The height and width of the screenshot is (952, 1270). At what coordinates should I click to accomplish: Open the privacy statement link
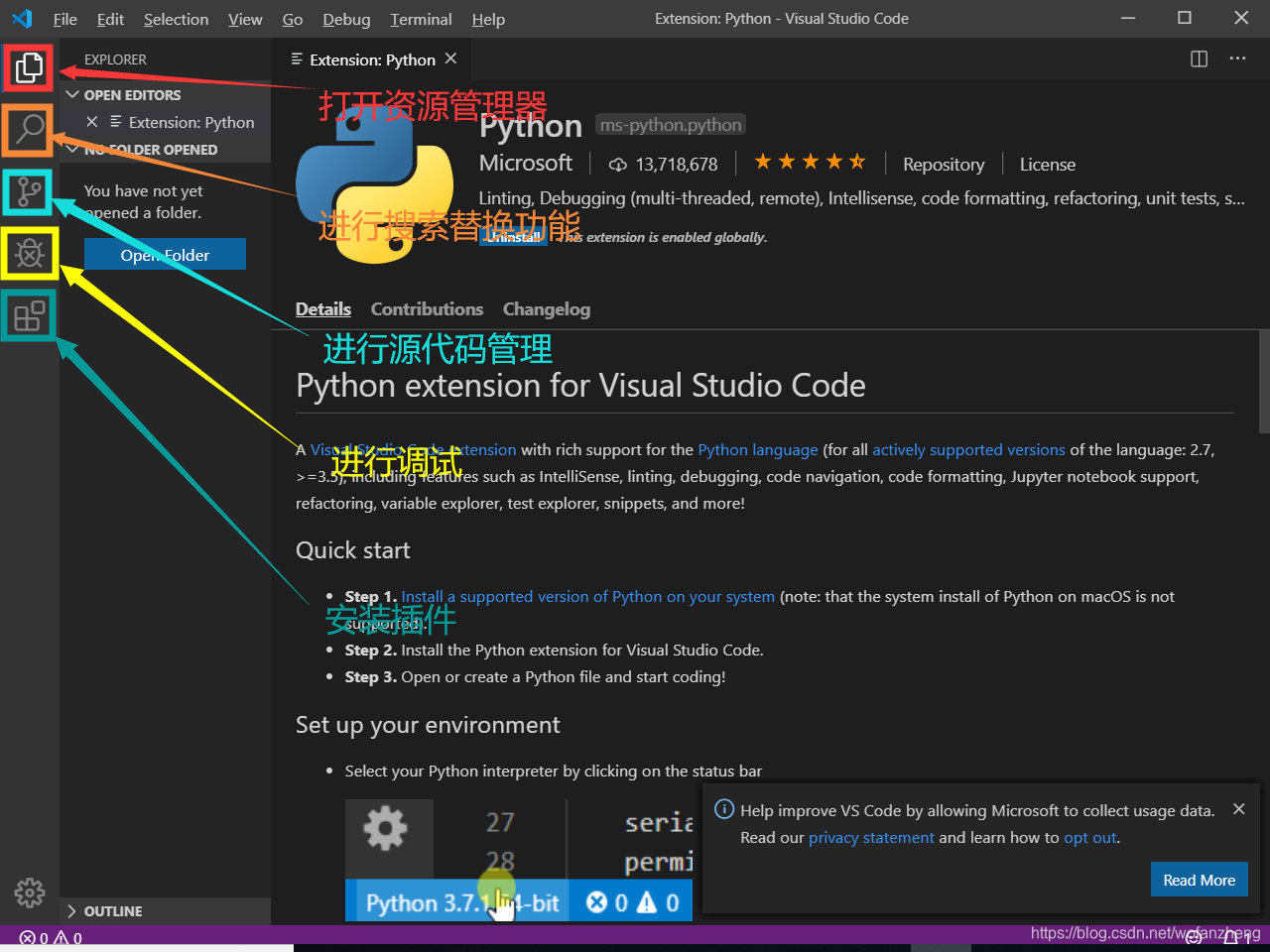(871, 838)
